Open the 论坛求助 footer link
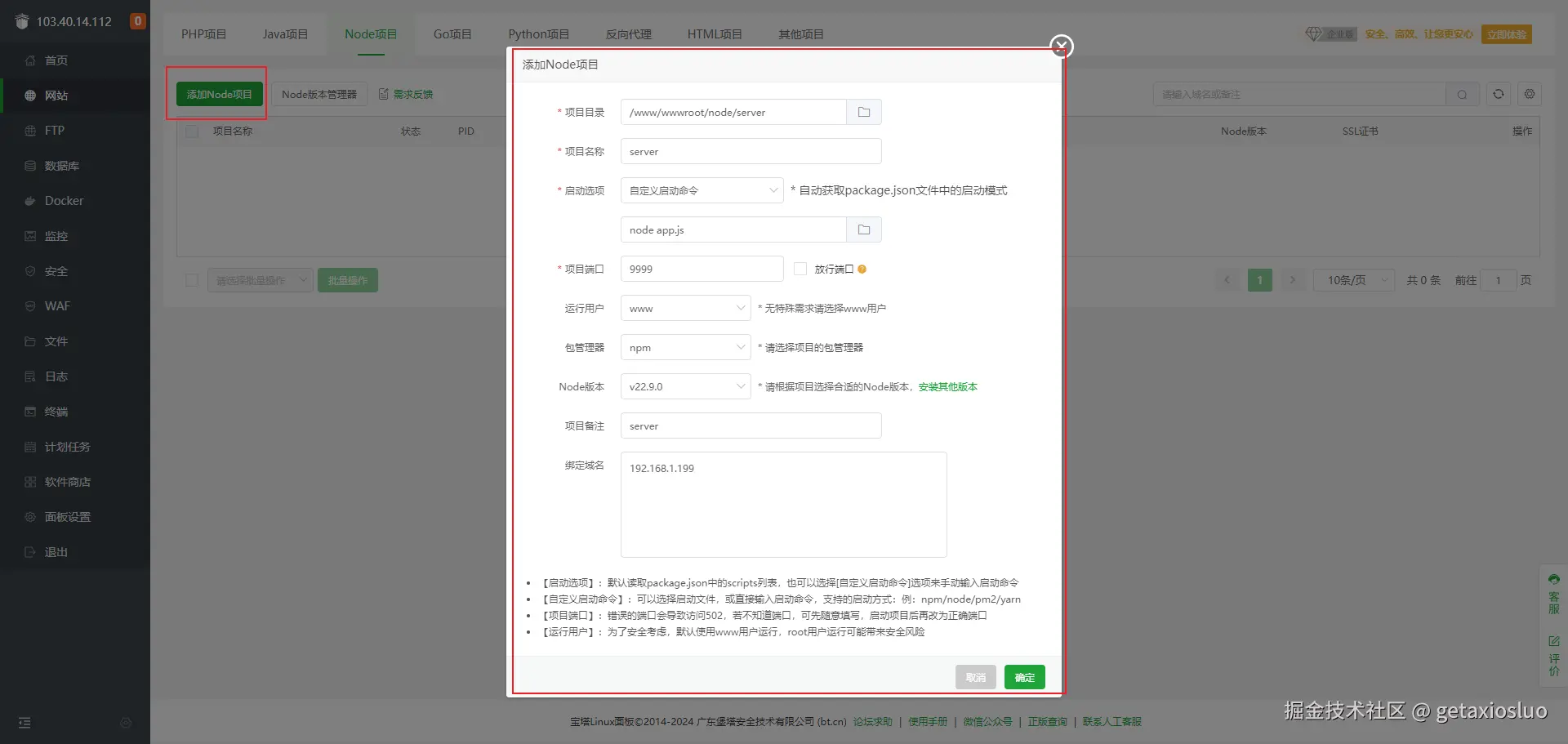Screen dimensions: 1568x744 point(873,722)
